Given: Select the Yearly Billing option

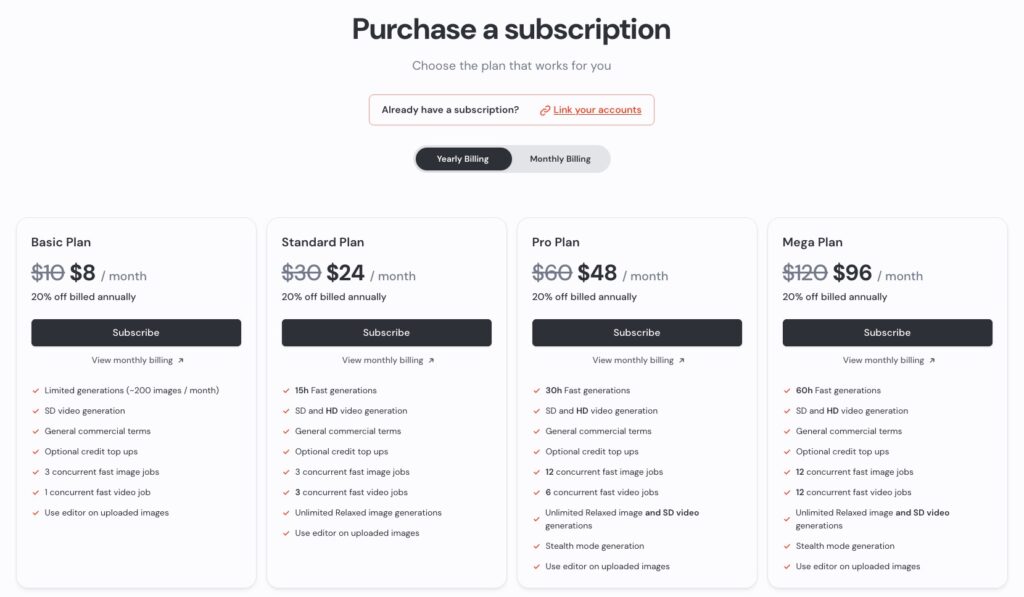Looking at the screenshot, I should pyautogui.click(x=463, y=159).
